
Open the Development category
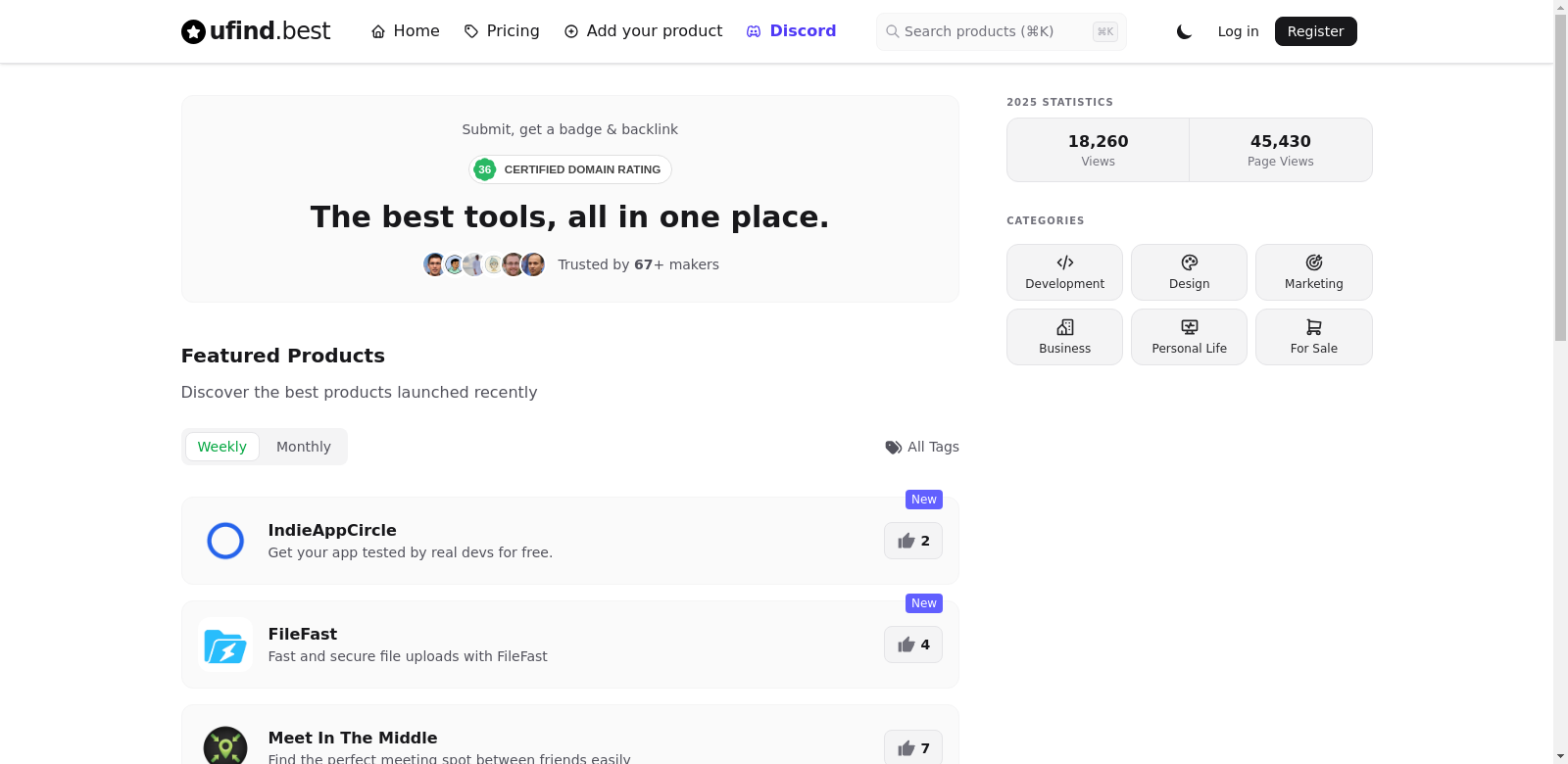click(x=1064, y=272)
